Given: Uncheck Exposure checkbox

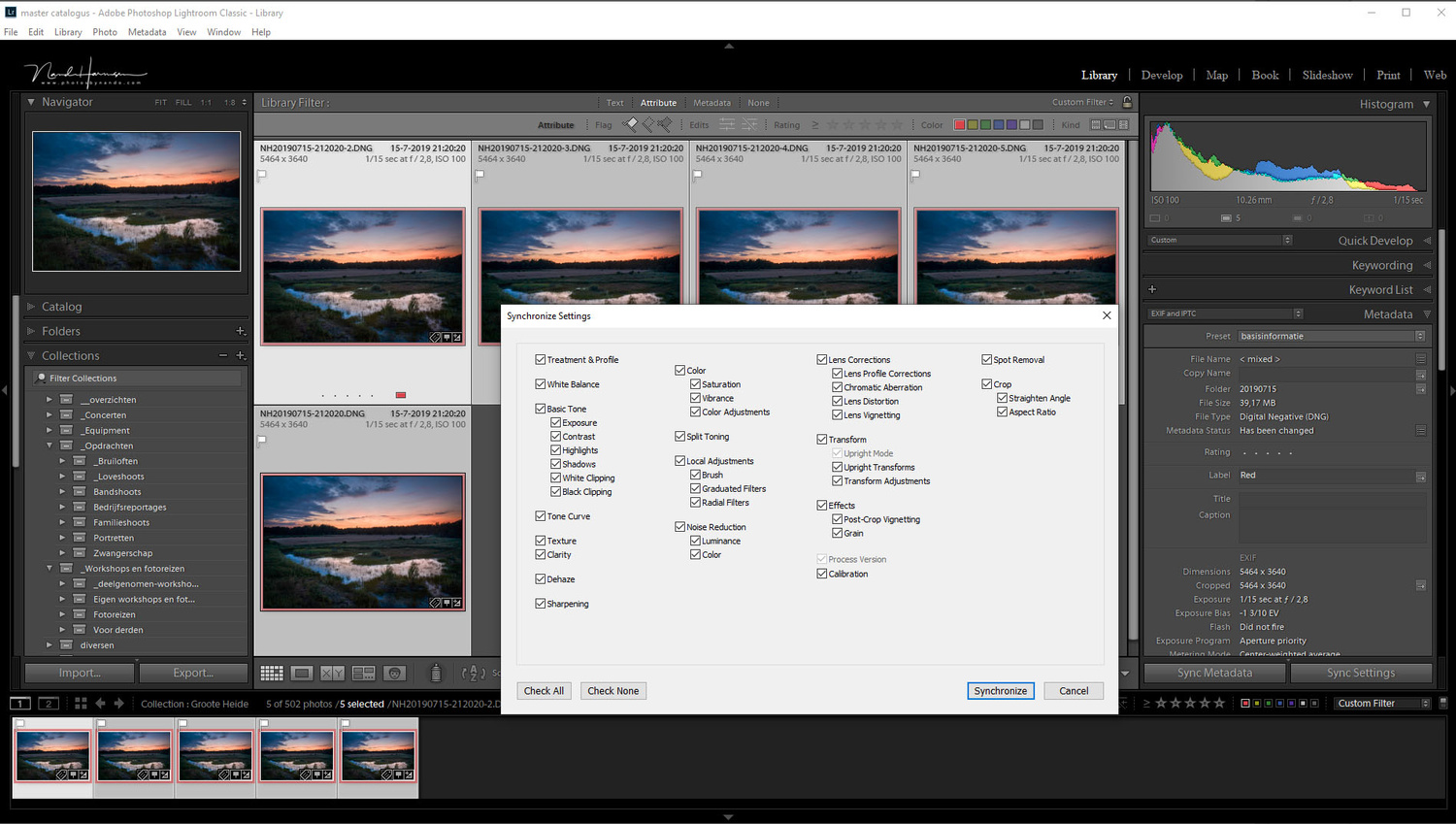Looking at the screenshot, I should click(x=556, y=423).
